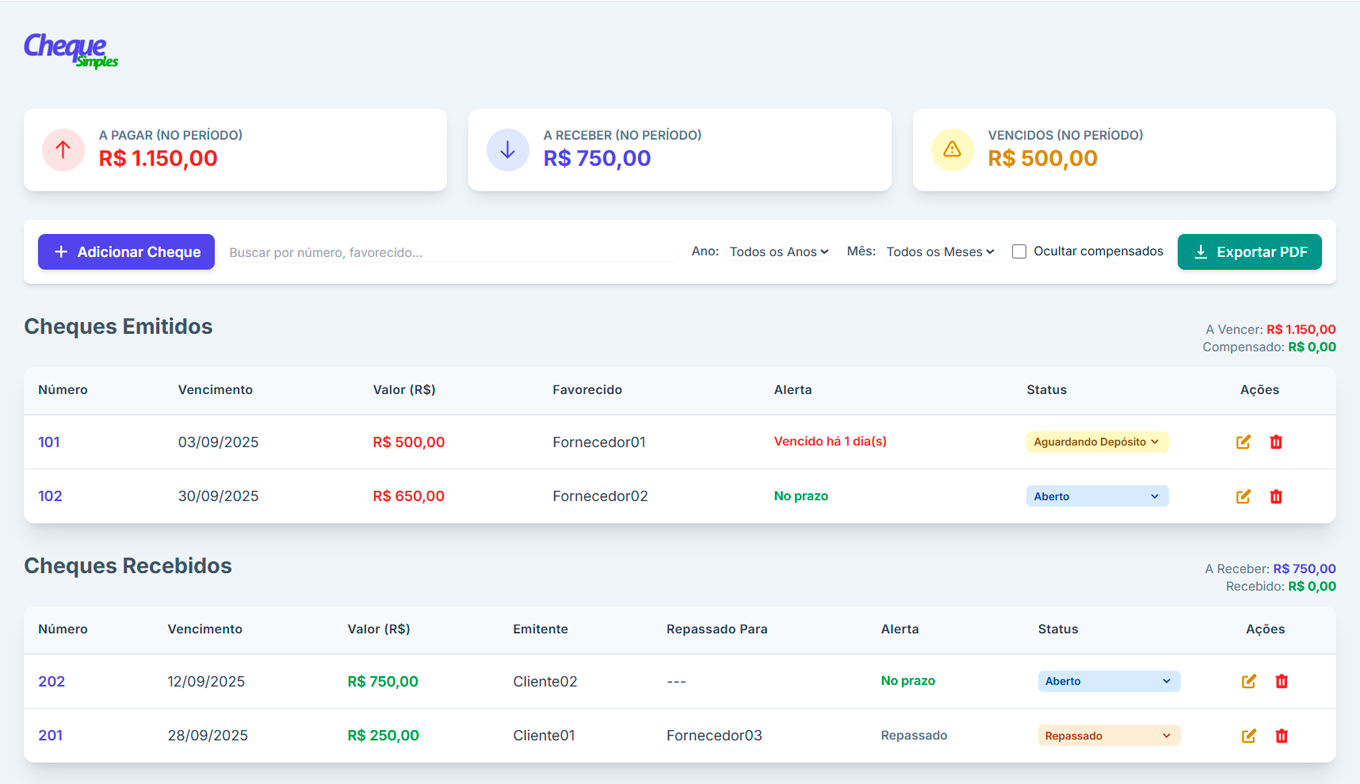Screen dimensions: 1360x784
Task: Delete cheque 101 using trash icon
Action: click(x=1276, y=442)
